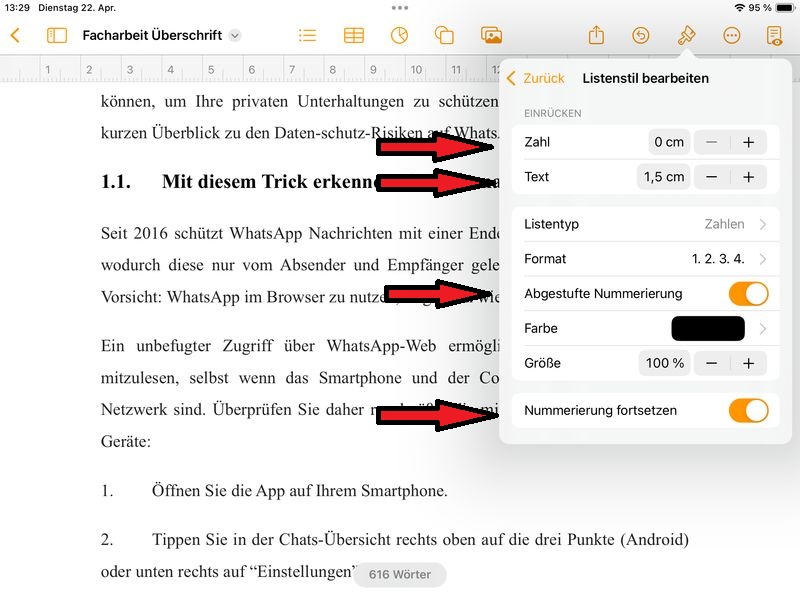Click heading number 1.1. in document

(116, 182)
